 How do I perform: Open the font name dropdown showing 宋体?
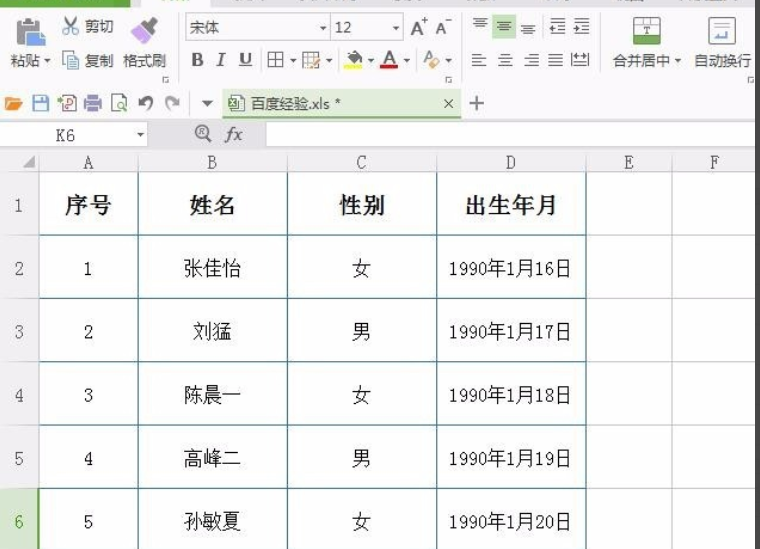258,27
